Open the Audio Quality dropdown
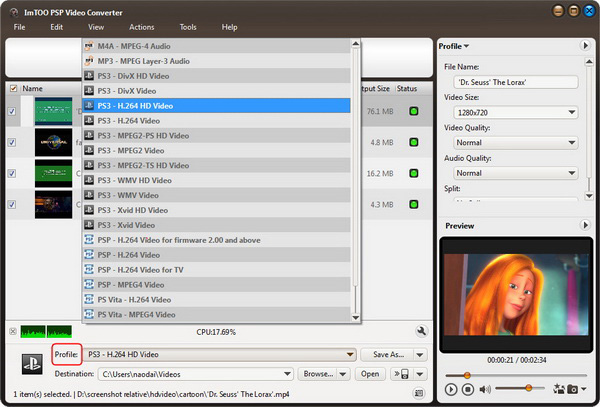The height and width of the screenshot is (407, 600). (x=516, y=173)
